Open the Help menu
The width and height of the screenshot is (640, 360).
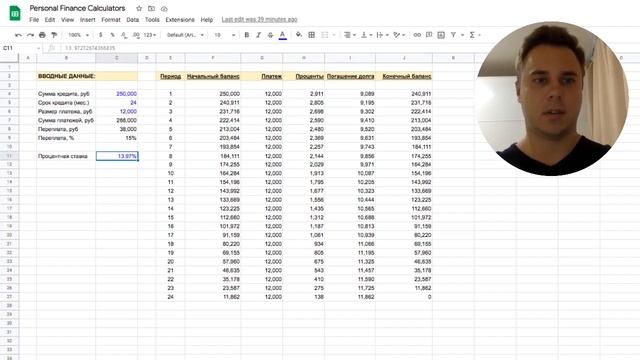[x=207, y=20]
